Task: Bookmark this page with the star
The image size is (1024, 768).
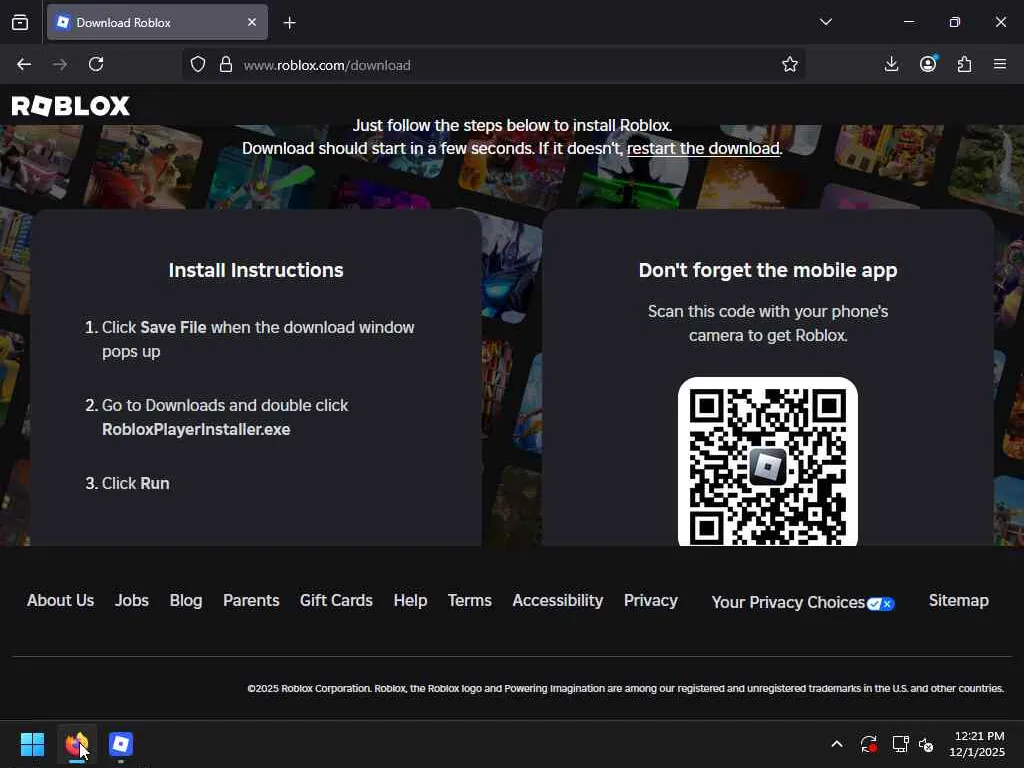Action: (790, 64)
